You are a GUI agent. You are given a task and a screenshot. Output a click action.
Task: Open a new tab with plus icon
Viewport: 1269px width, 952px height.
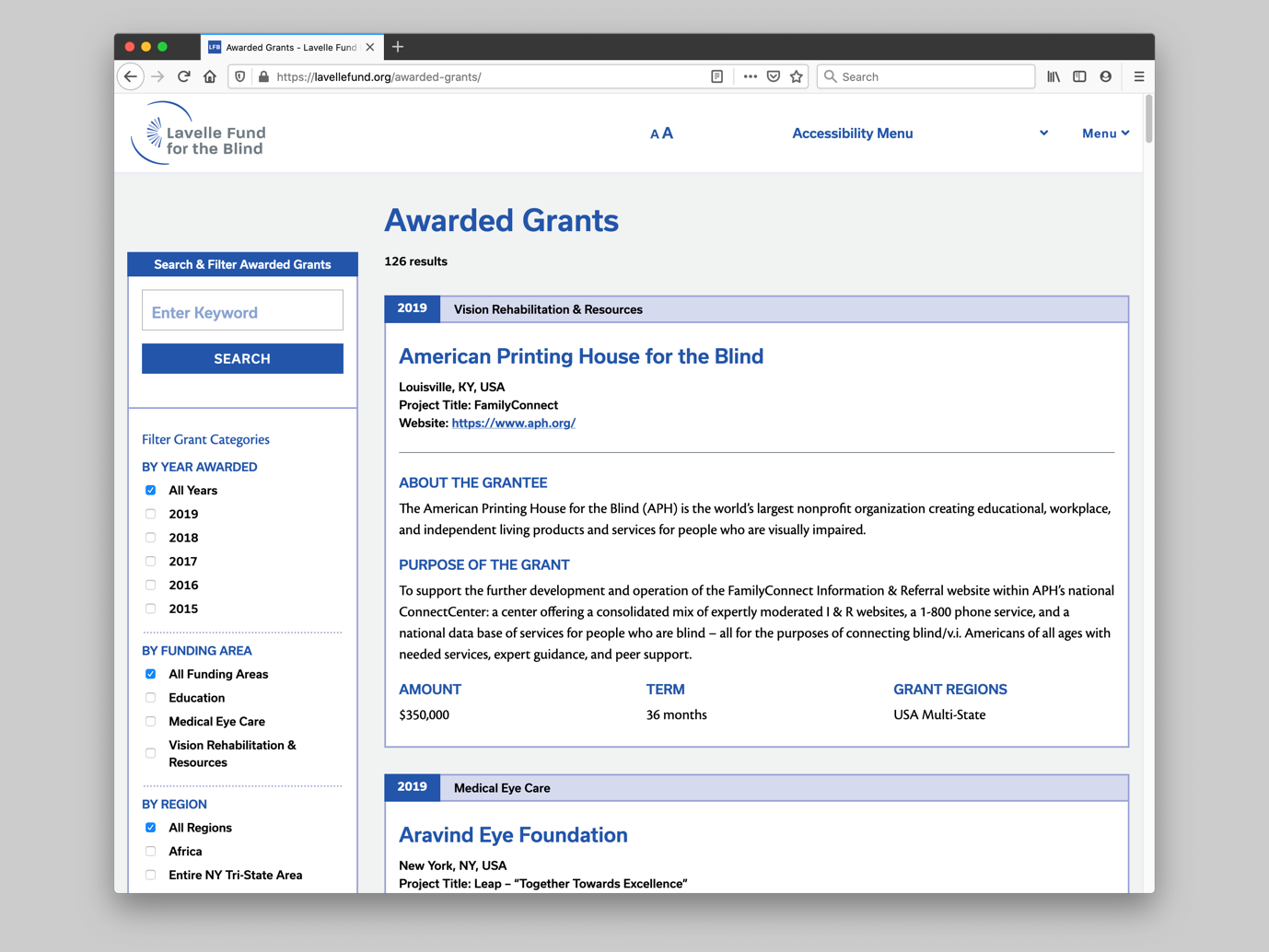(398, 47)
